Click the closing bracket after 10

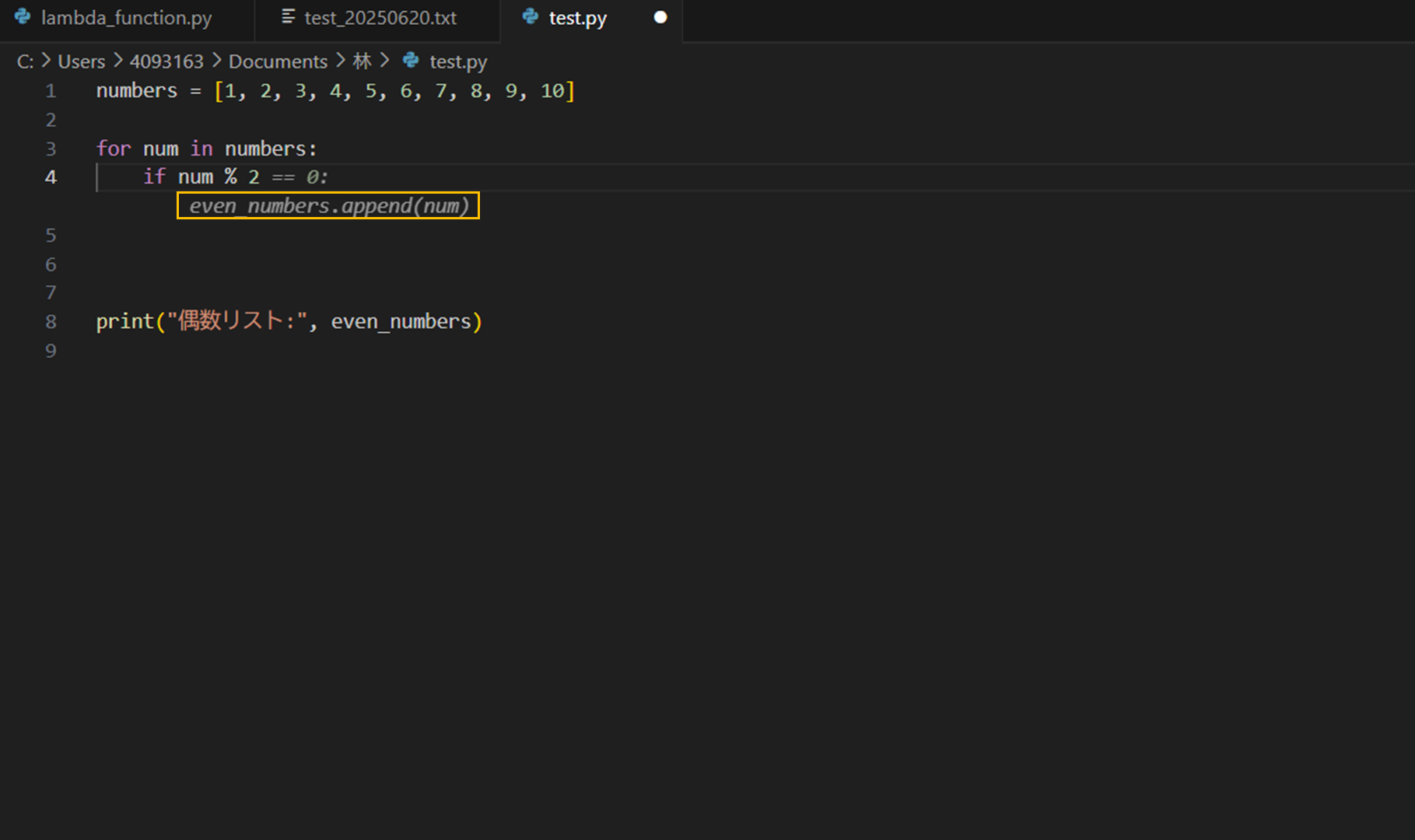pos(570,91)
